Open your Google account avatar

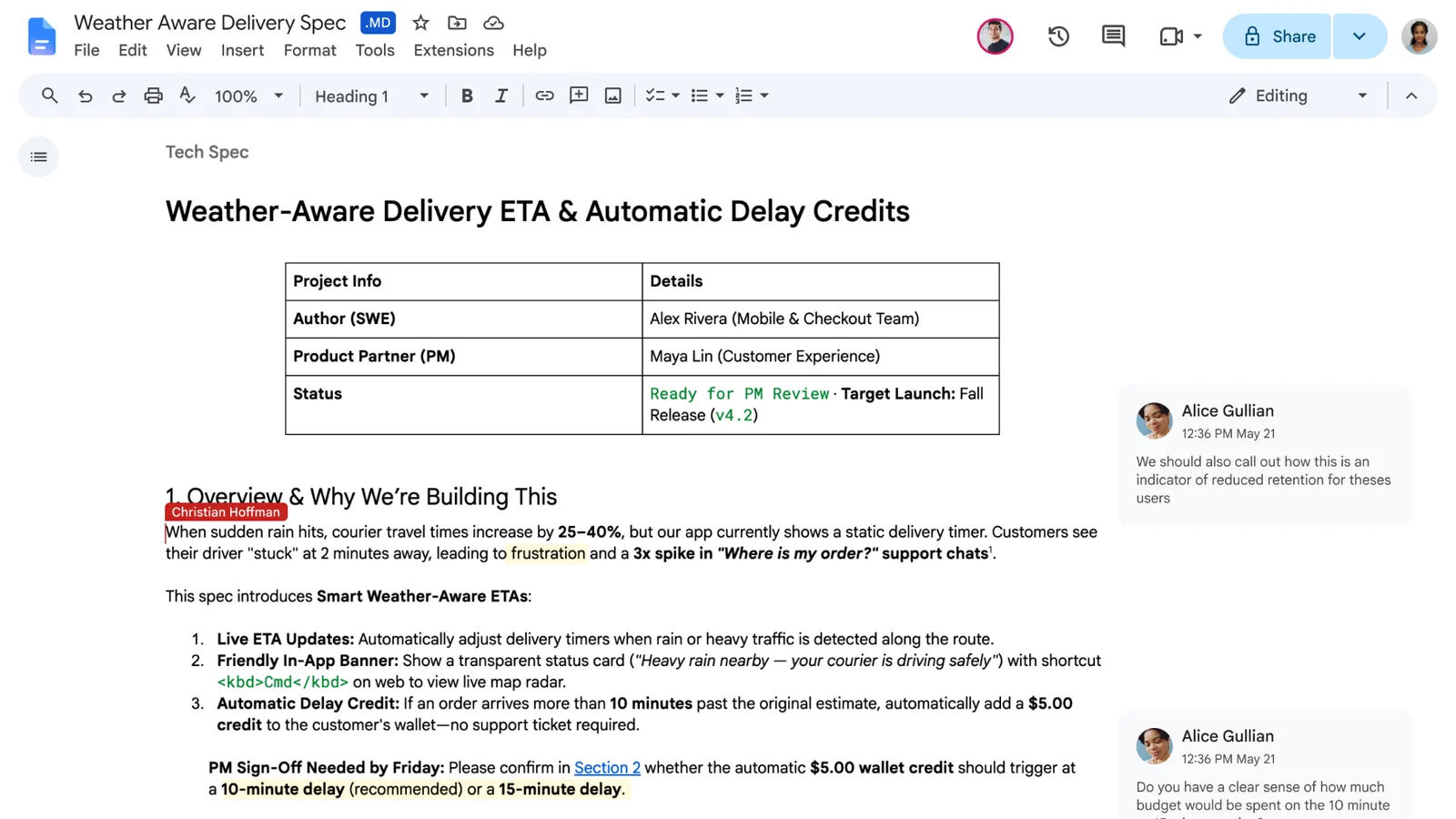[1419, 36]
